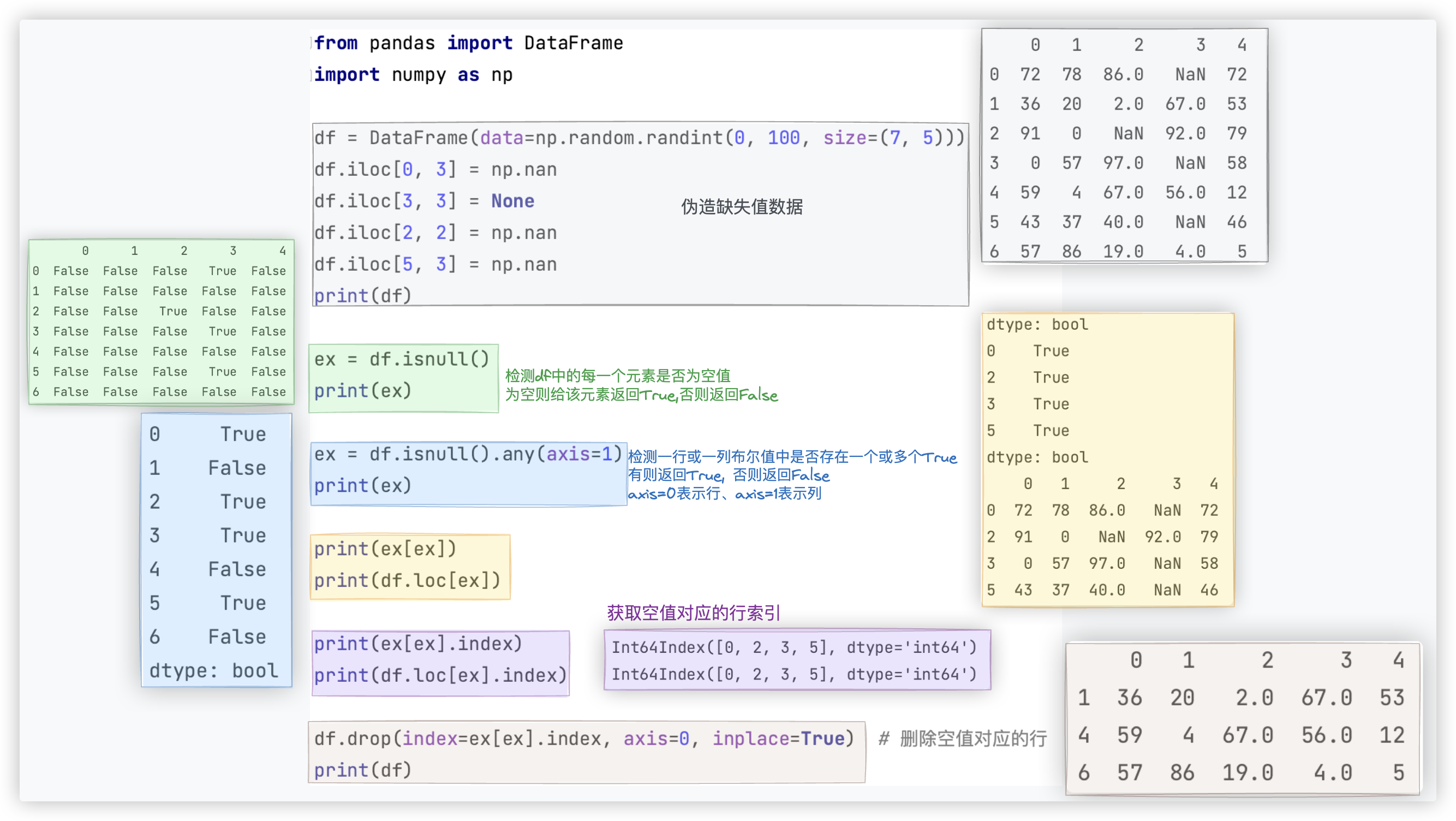Select the green True/False isnull output table

pyautogui.click(x=161, y=322)
